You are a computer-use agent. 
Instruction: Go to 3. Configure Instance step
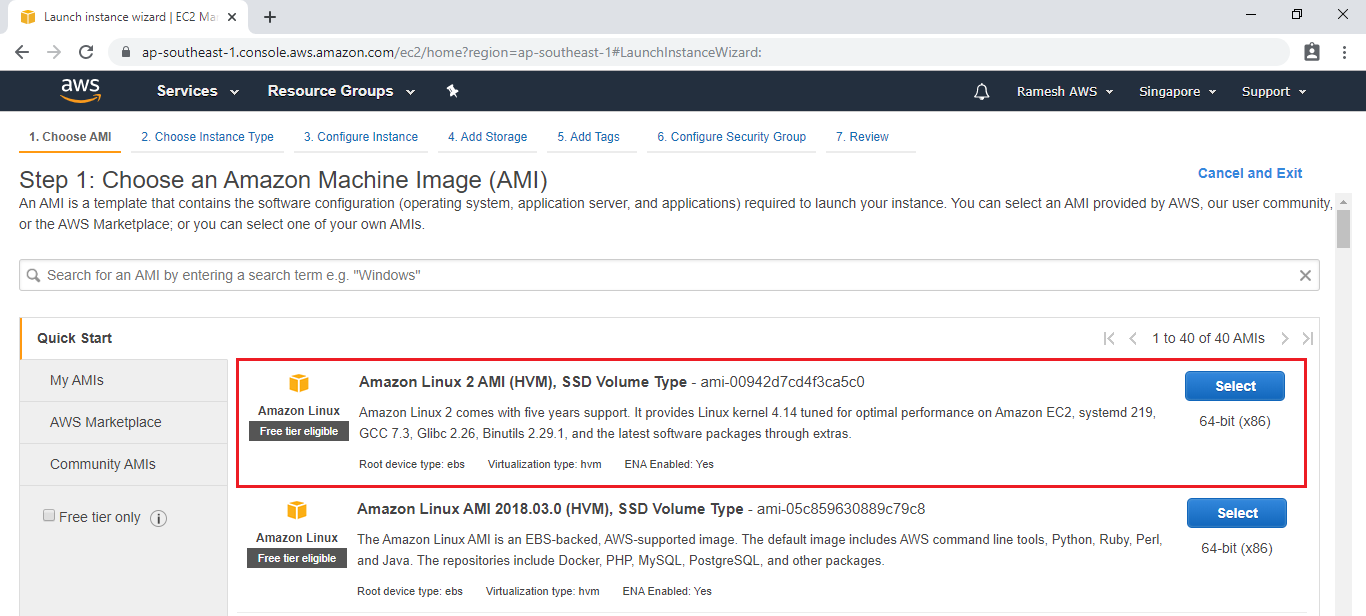[361, 137]
